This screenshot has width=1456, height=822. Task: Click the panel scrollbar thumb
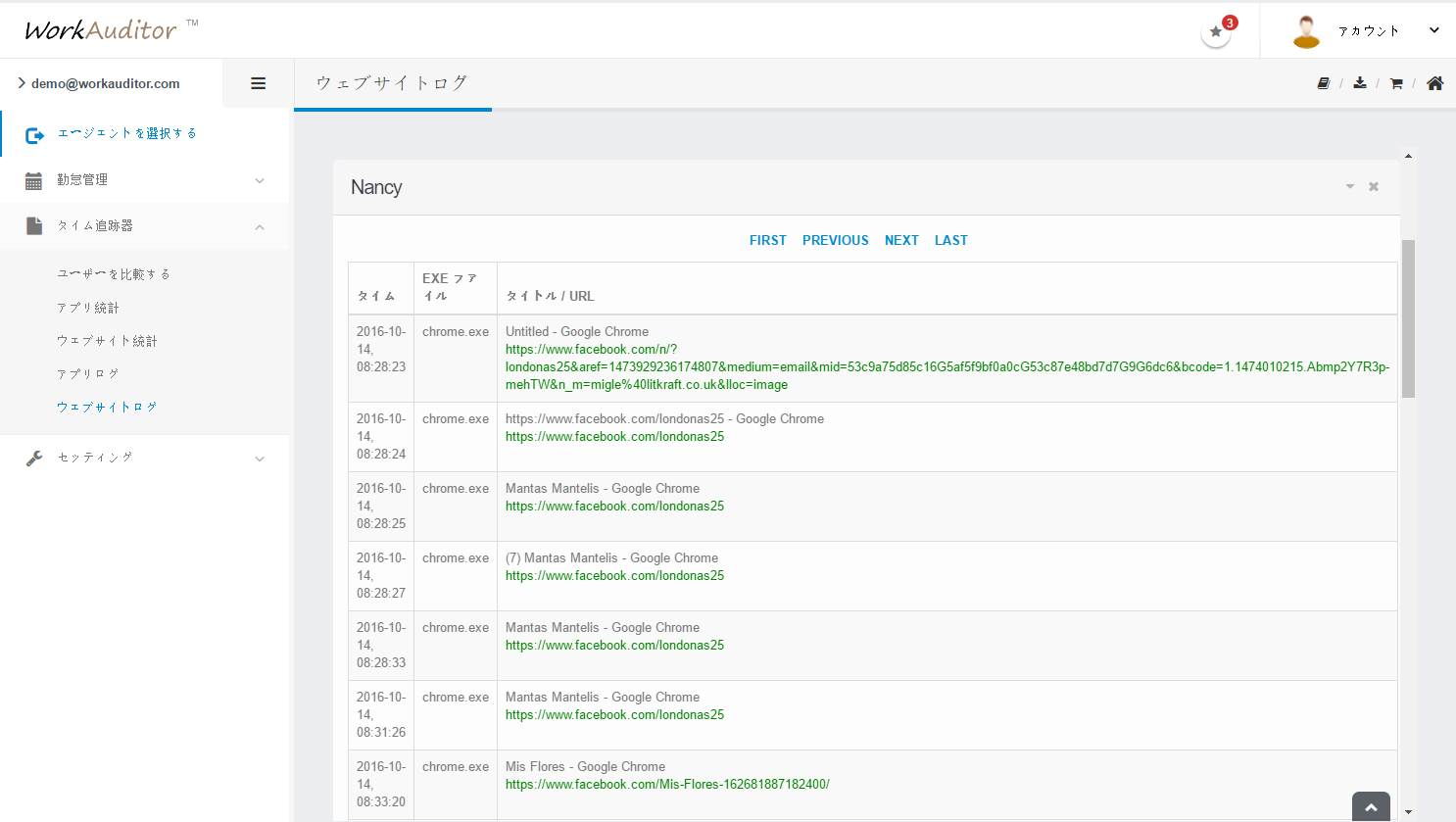coord(1408,318)
